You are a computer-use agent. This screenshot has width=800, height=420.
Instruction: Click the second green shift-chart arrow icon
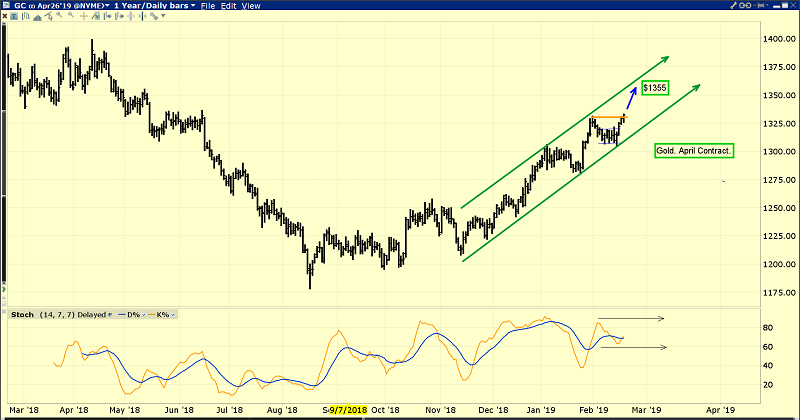[x=119, y=16]
